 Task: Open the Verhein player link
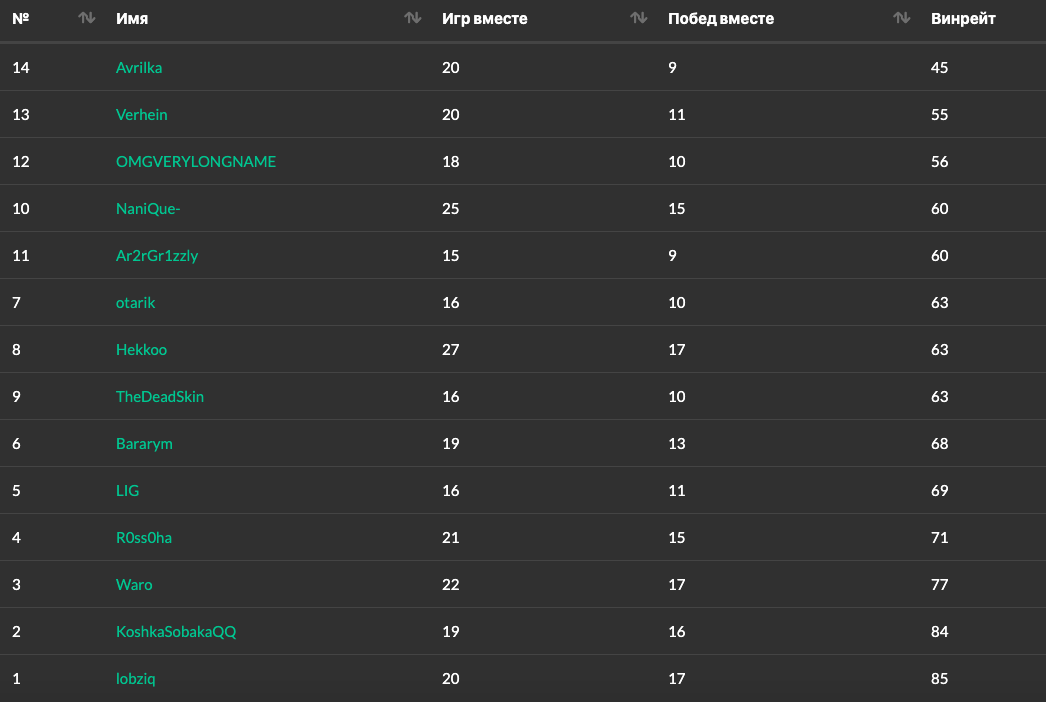pyautogui.click(x=142, y=115)
